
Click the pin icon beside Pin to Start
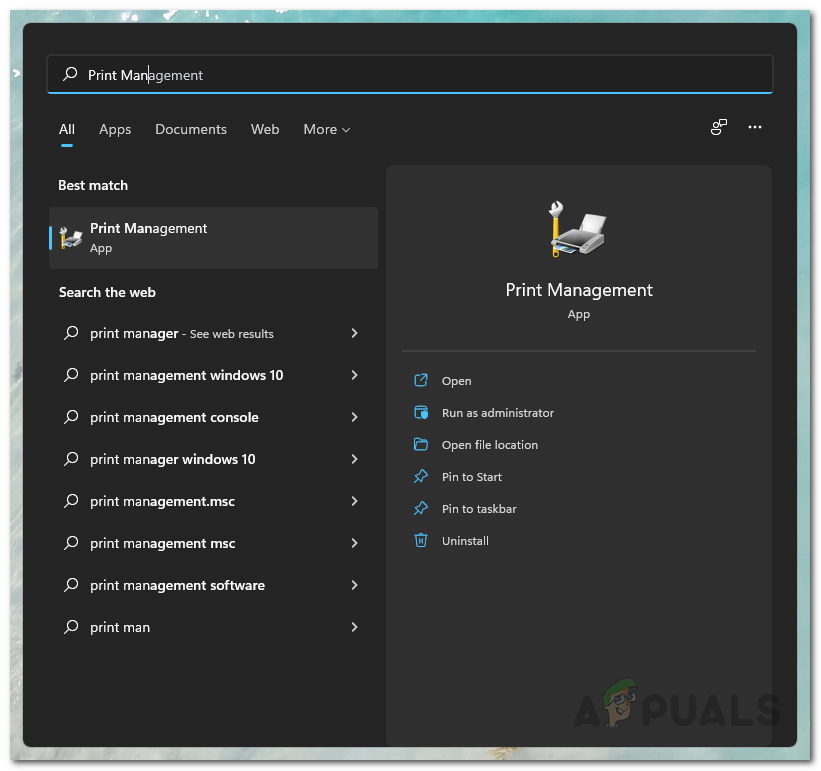(421, 476)
